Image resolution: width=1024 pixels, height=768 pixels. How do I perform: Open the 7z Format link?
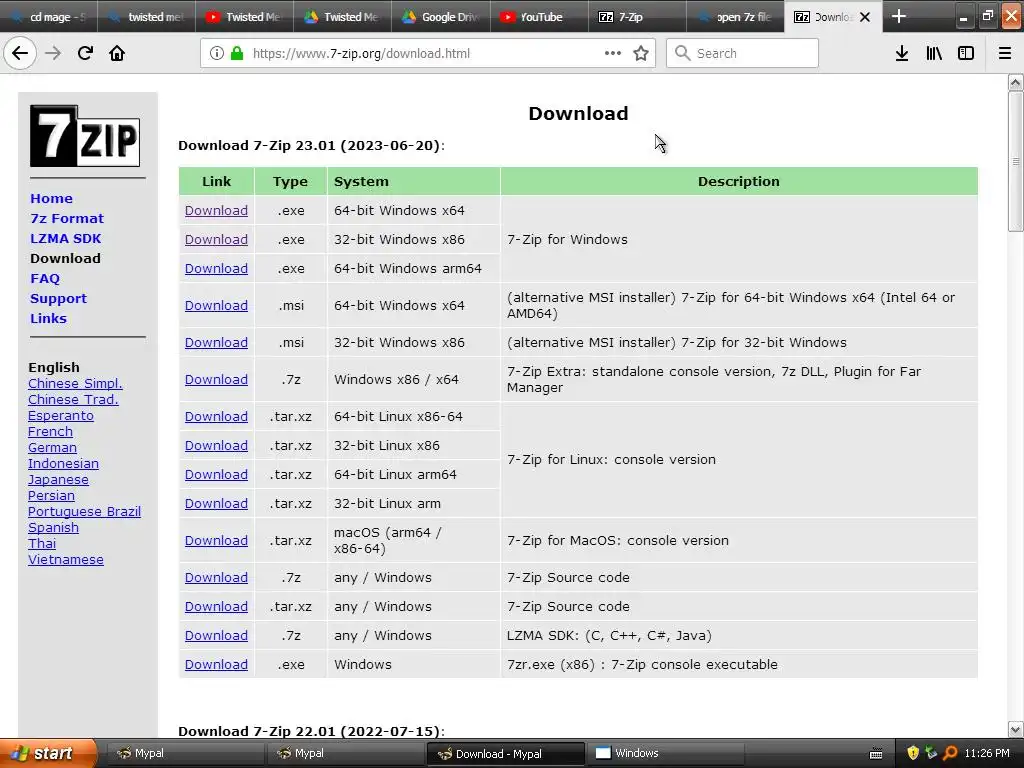tap(67, 219)
